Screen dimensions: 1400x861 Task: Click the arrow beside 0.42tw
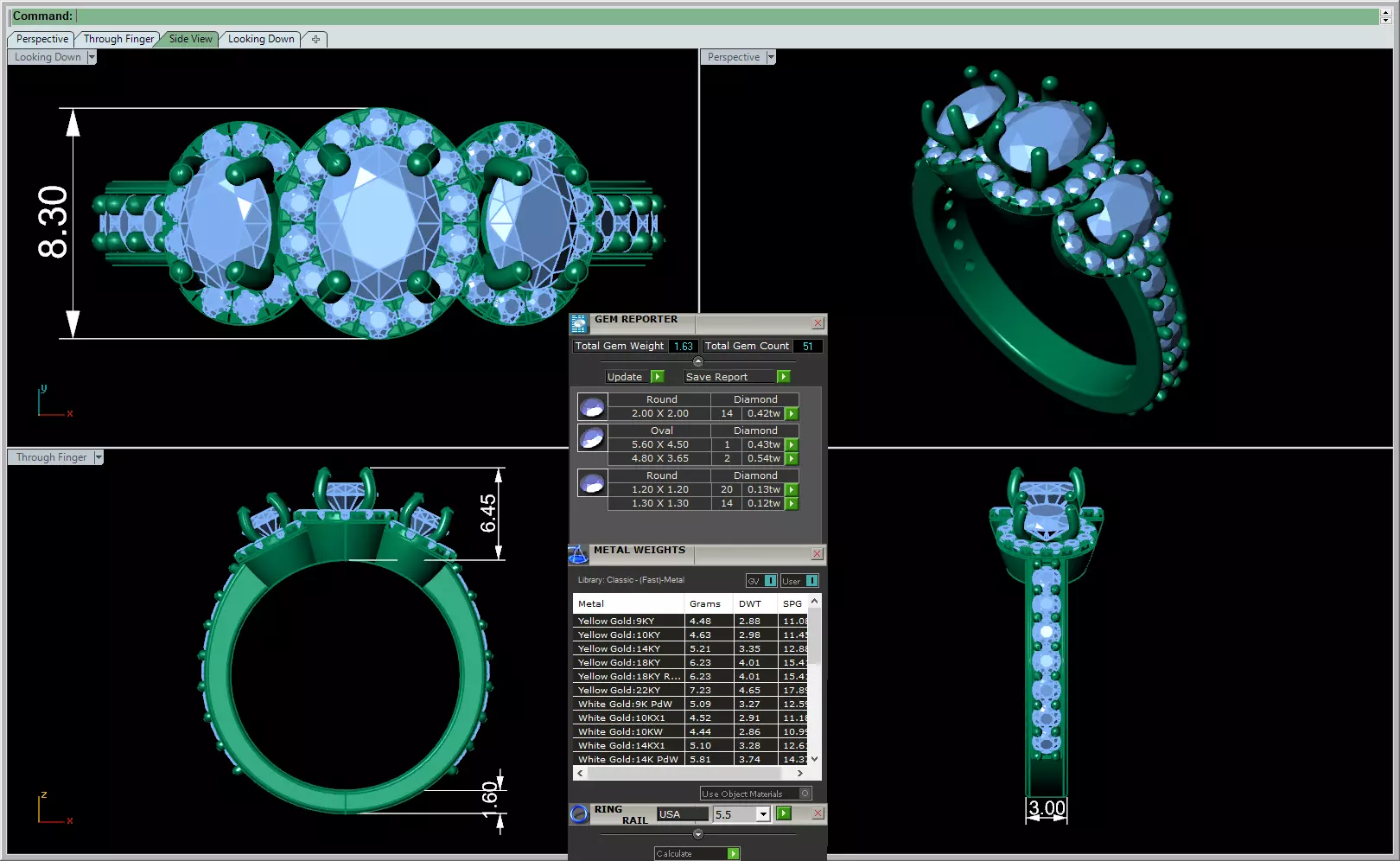click(792, 414)
